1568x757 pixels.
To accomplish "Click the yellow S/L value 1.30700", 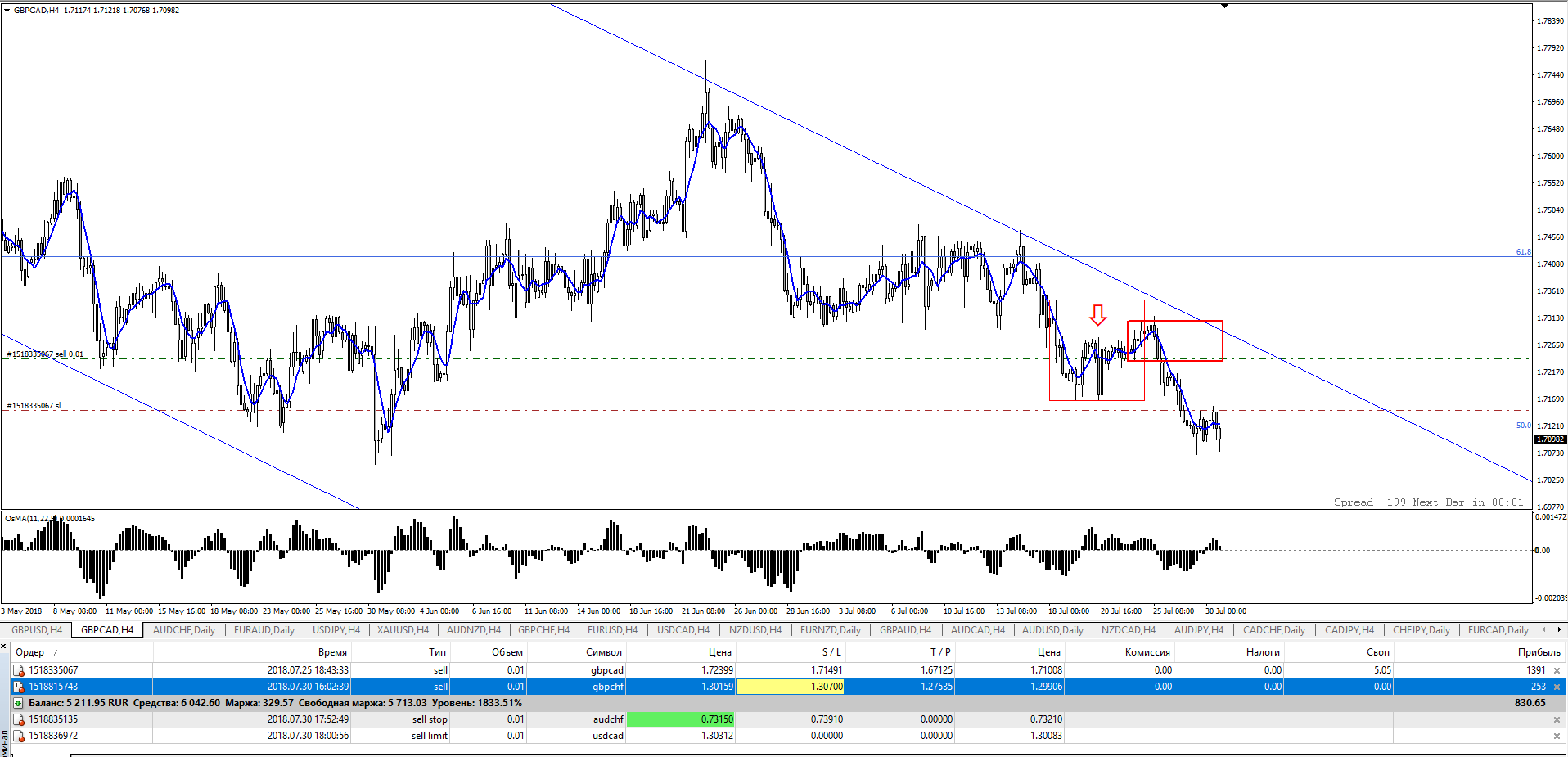I will tap(791, 687).
